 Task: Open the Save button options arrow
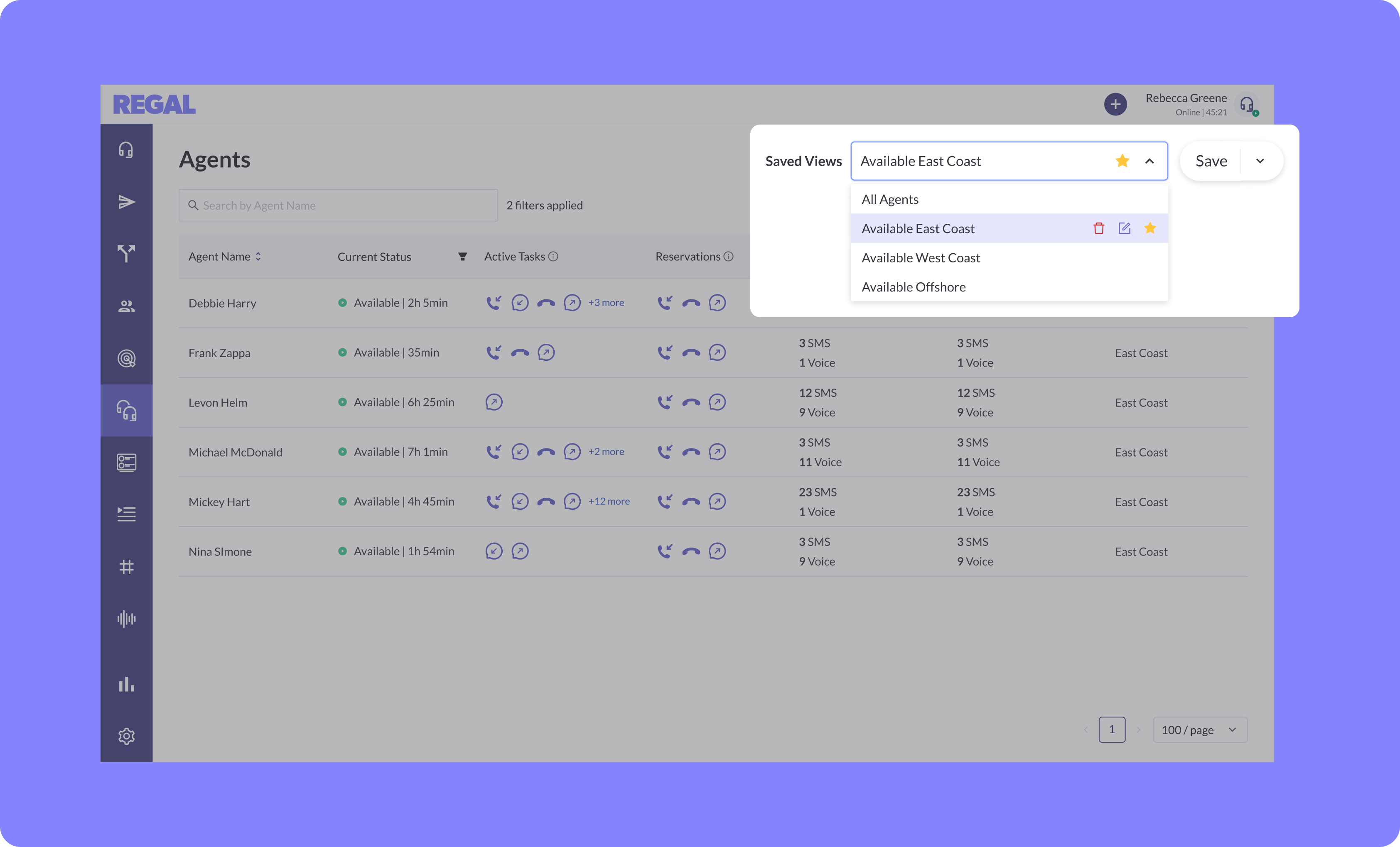(1260, 161)
